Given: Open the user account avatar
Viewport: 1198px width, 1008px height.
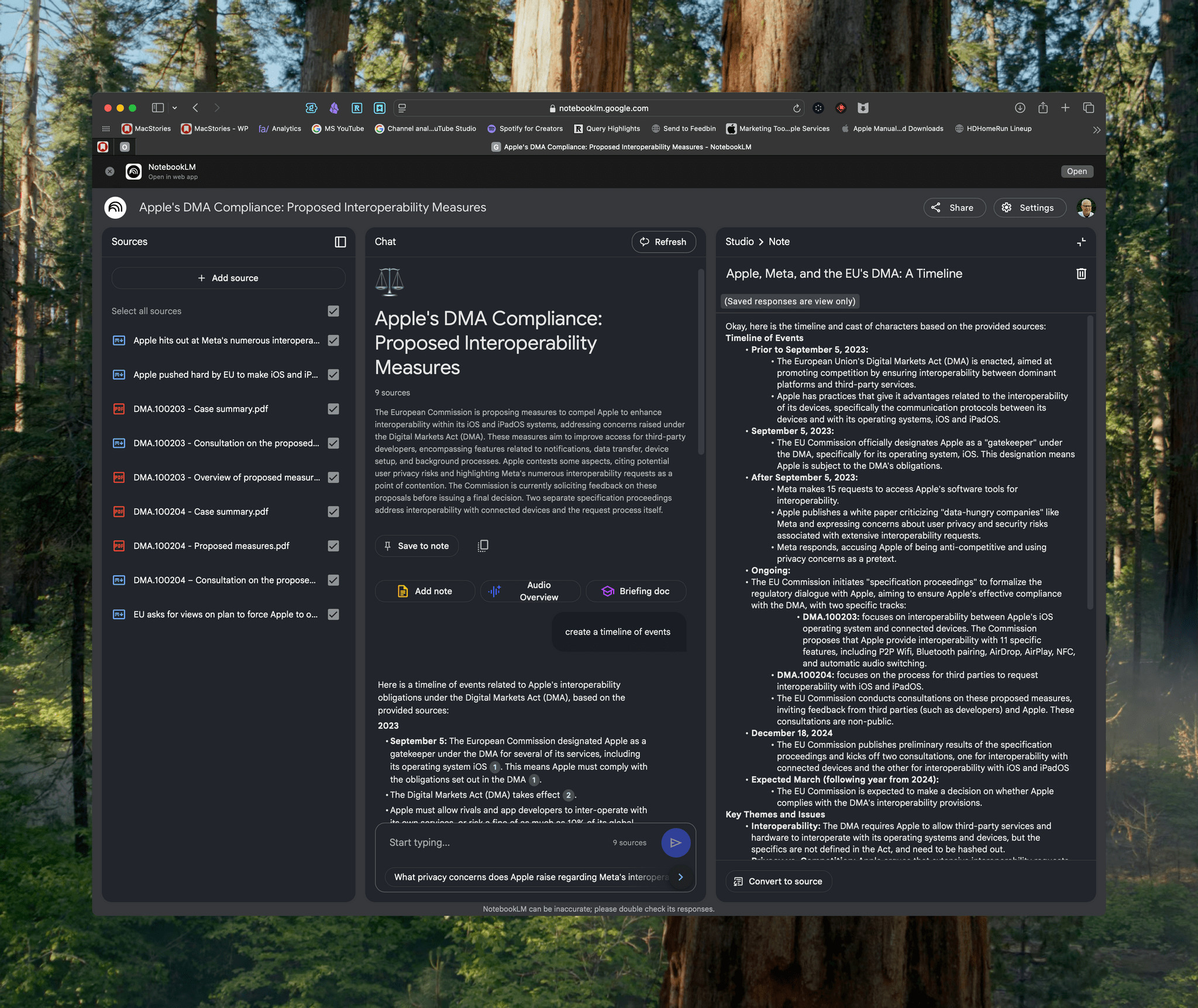Looking at the screenshot, I should coord(1086,208).
